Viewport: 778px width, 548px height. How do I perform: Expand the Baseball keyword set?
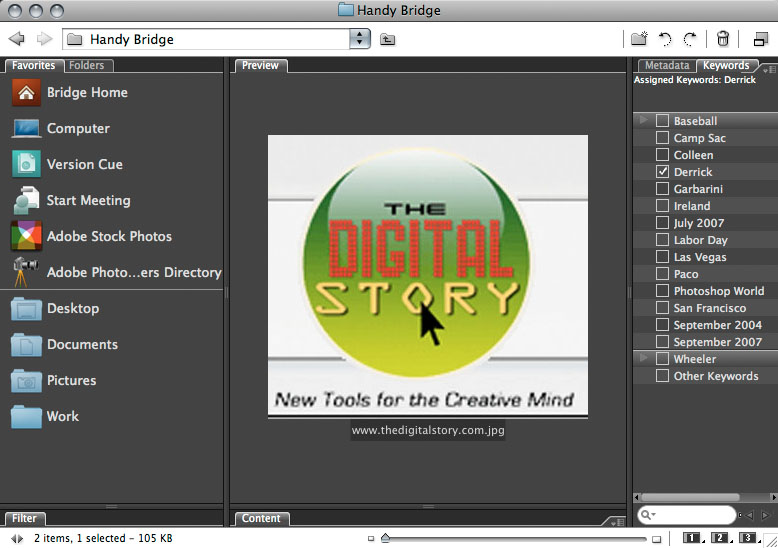tap(644, 120)
